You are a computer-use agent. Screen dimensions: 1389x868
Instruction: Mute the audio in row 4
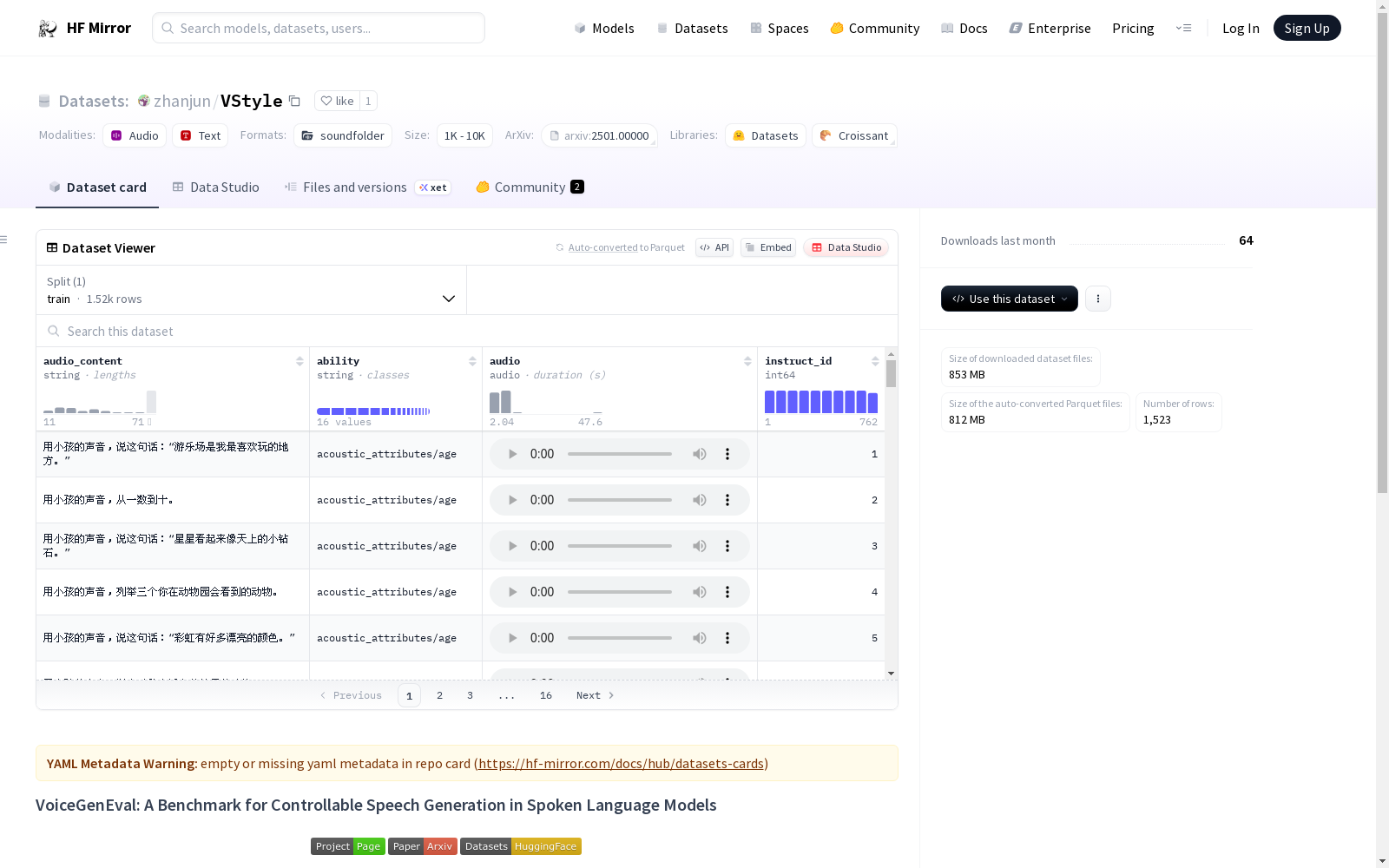[x=700, y=592]
